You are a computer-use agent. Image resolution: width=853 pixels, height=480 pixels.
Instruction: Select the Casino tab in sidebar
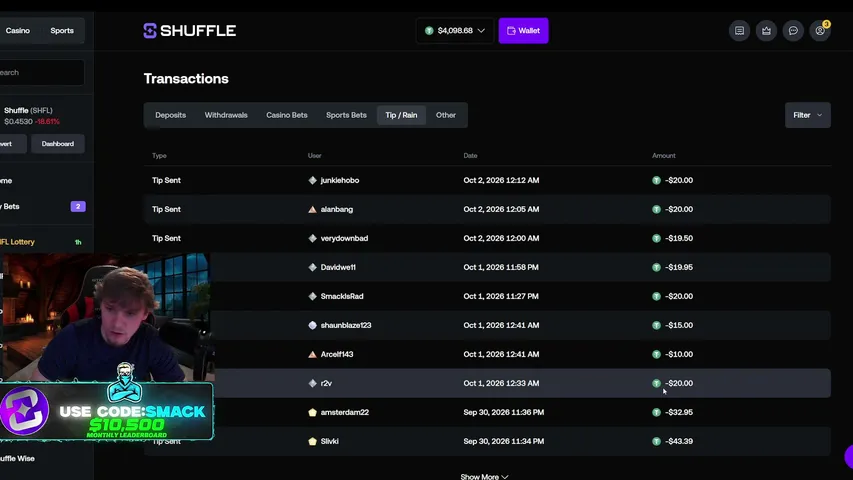click(x=18, y=30)
